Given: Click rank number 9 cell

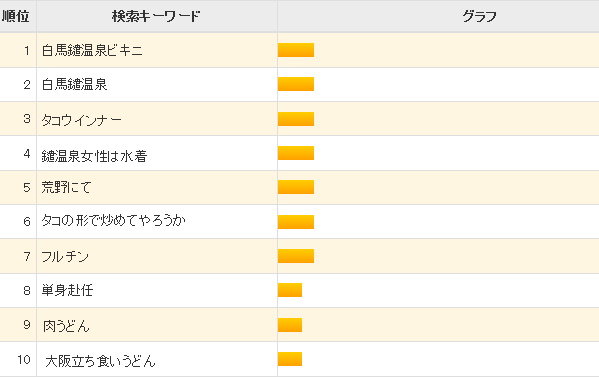Looking at the screenshot, I should coord(18,325).
